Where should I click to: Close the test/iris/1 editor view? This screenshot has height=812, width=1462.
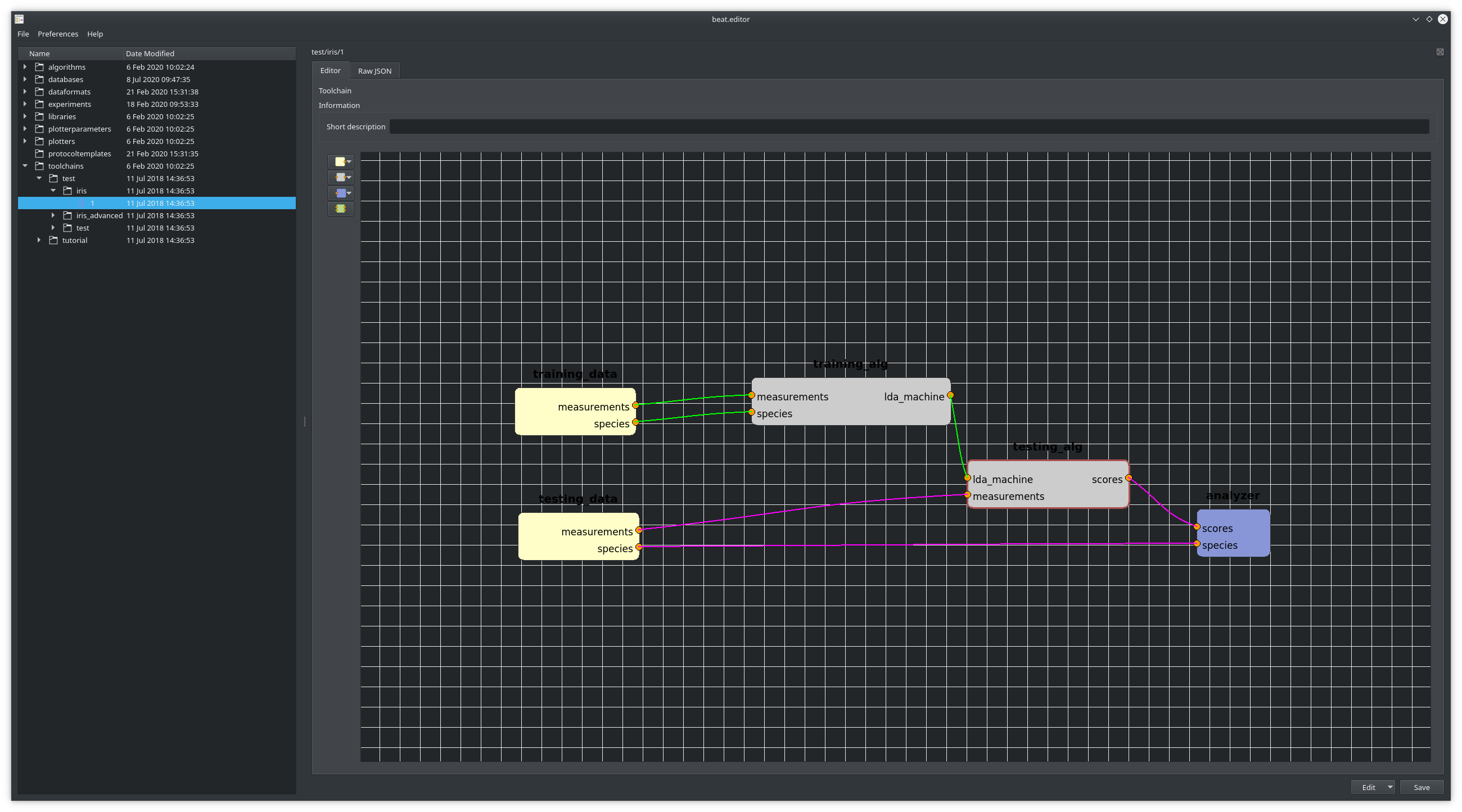point(1440,52)
